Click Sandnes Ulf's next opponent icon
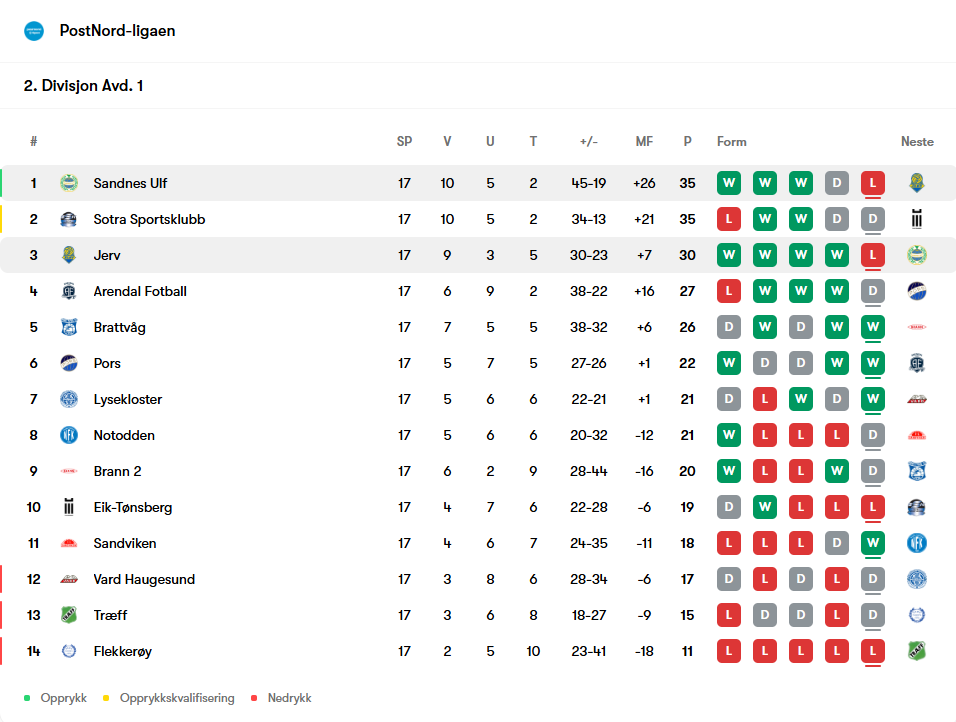956x722 pixels. 916,183
